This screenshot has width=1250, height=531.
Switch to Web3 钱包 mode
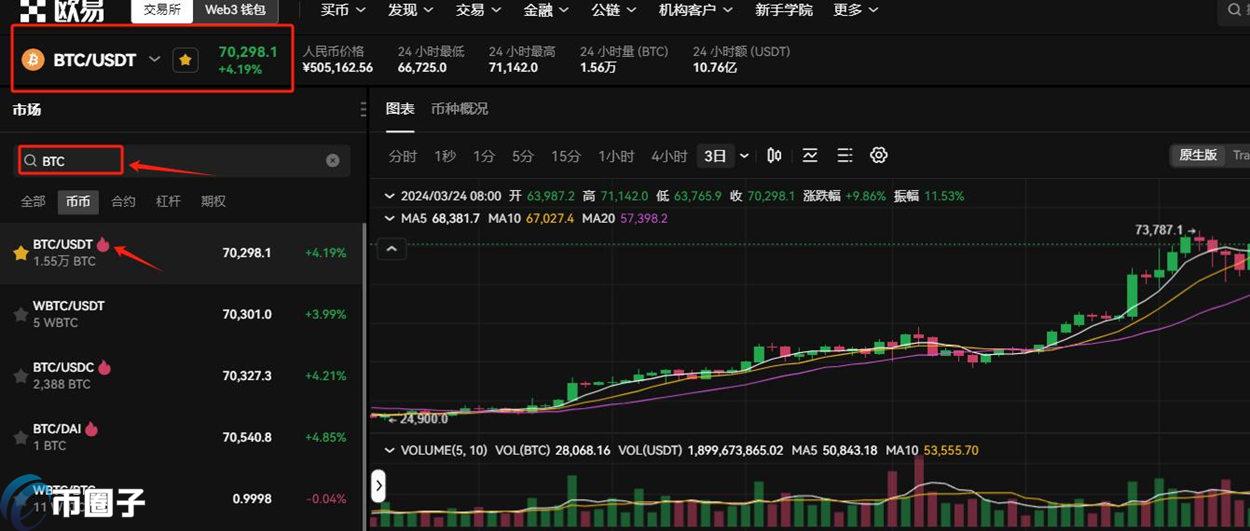click(x=235, y=10)
